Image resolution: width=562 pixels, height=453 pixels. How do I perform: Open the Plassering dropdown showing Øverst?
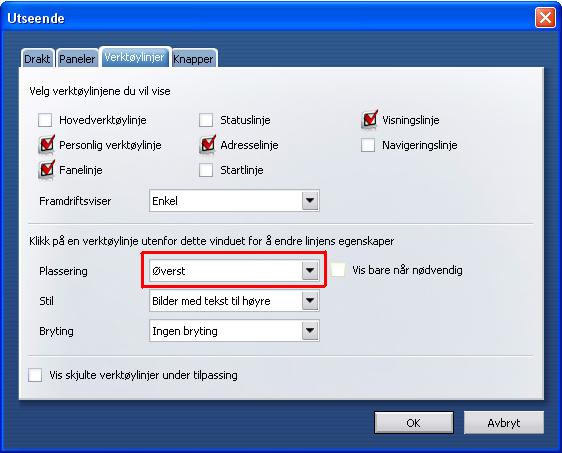pyautogui.click(x=234, y=271)
